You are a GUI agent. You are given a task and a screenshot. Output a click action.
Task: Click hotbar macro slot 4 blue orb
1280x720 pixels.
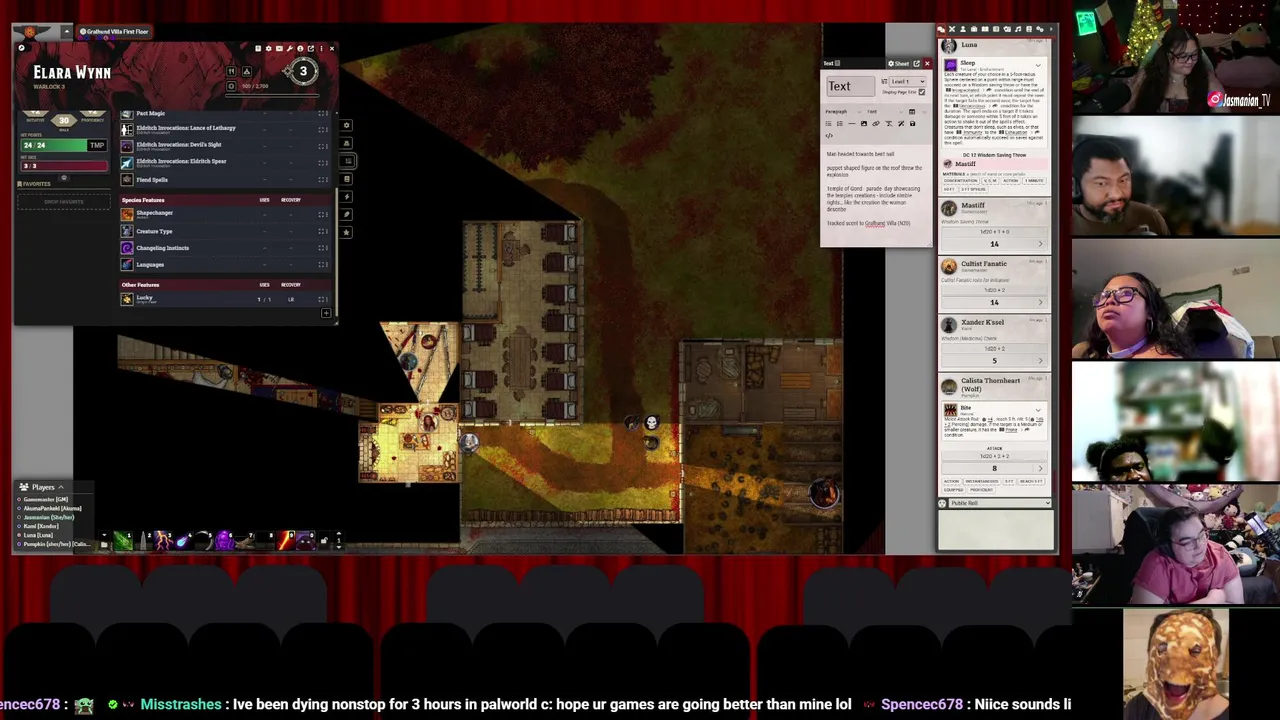(x=183, y=541)
